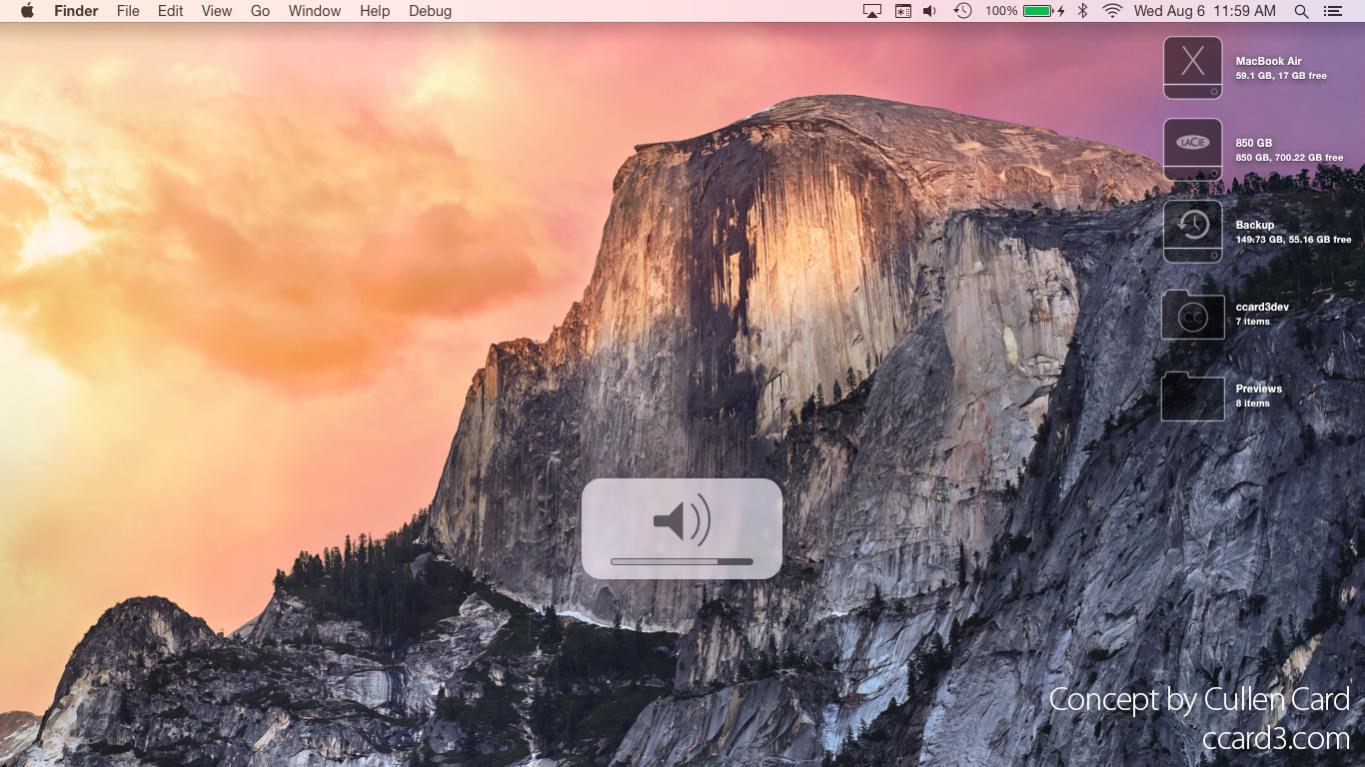Image resolution: width=1365 pixels, height=767 pixels.
Task: Open Spotlight search magnifier icon
Action: coord(1301,11)
